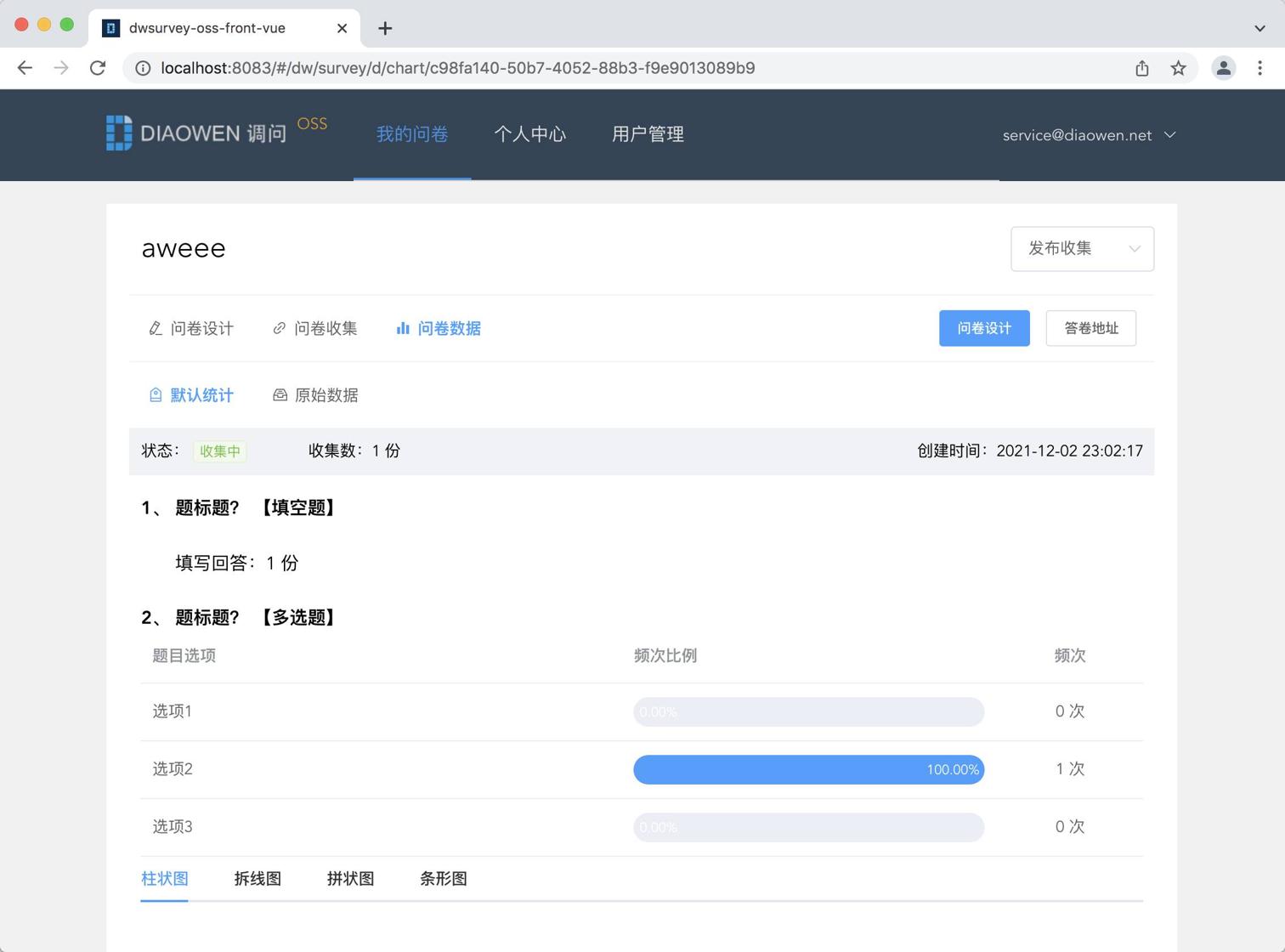Click the creation time 2021-12-02 23:02:17
Image resolution: width=1285 pixels, height=952 pixels.
click(x=1069, y=451)
